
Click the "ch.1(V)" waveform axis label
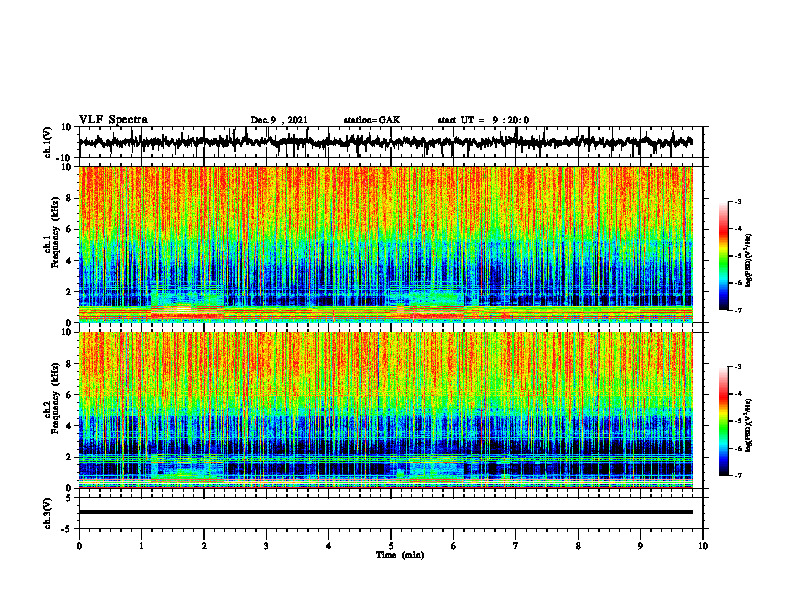click(x=48, y=142)
